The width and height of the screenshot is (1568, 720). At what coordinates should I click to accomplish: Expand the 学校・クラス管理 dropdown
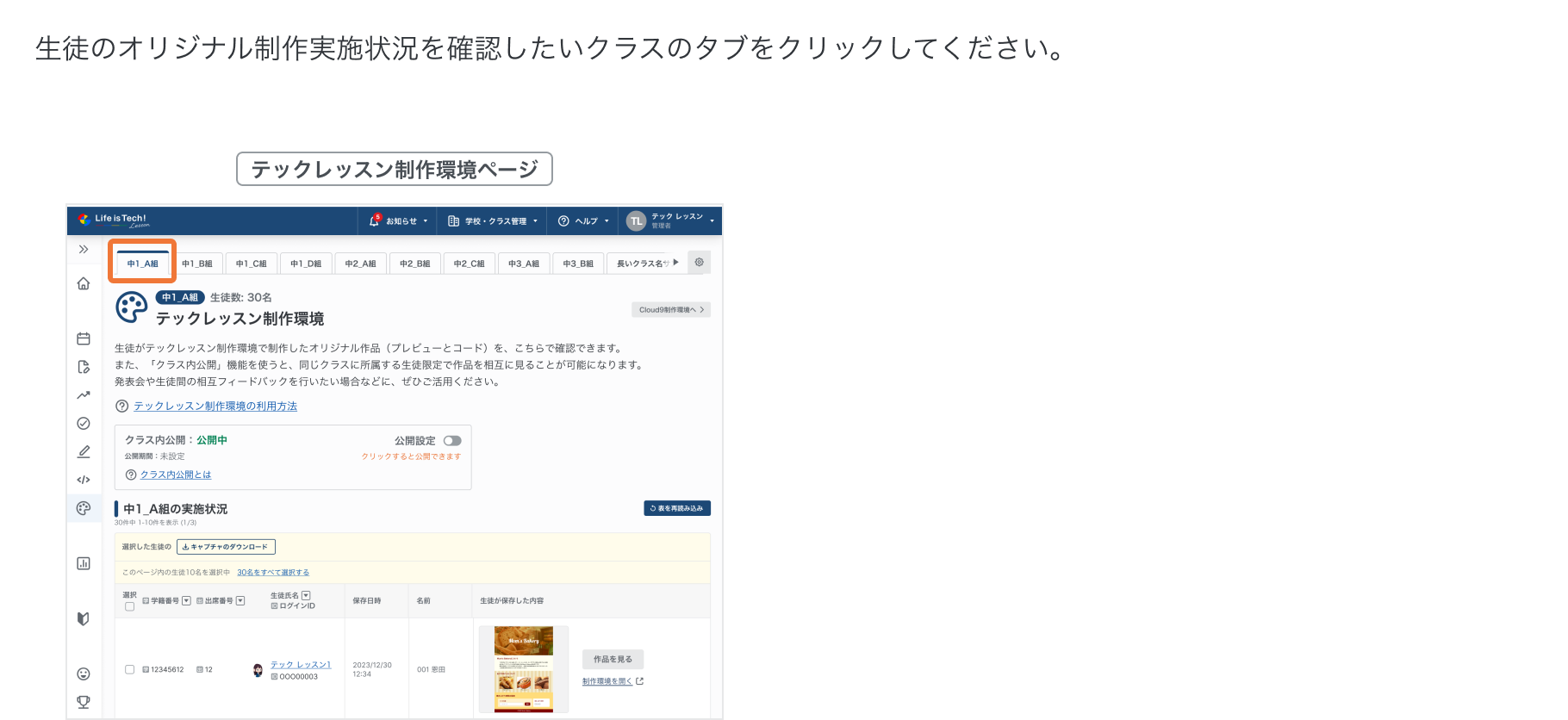click(493, 221)
